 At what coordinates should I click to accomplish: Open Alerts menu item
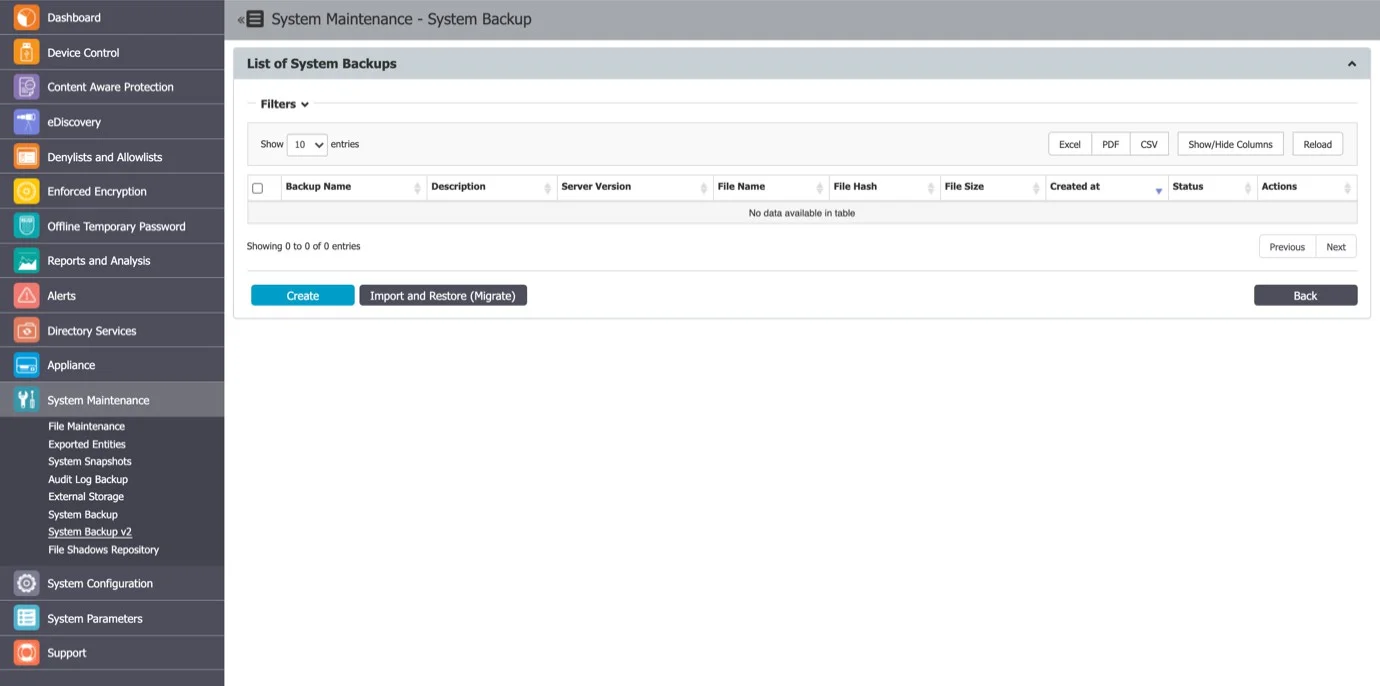coord(112,296)
